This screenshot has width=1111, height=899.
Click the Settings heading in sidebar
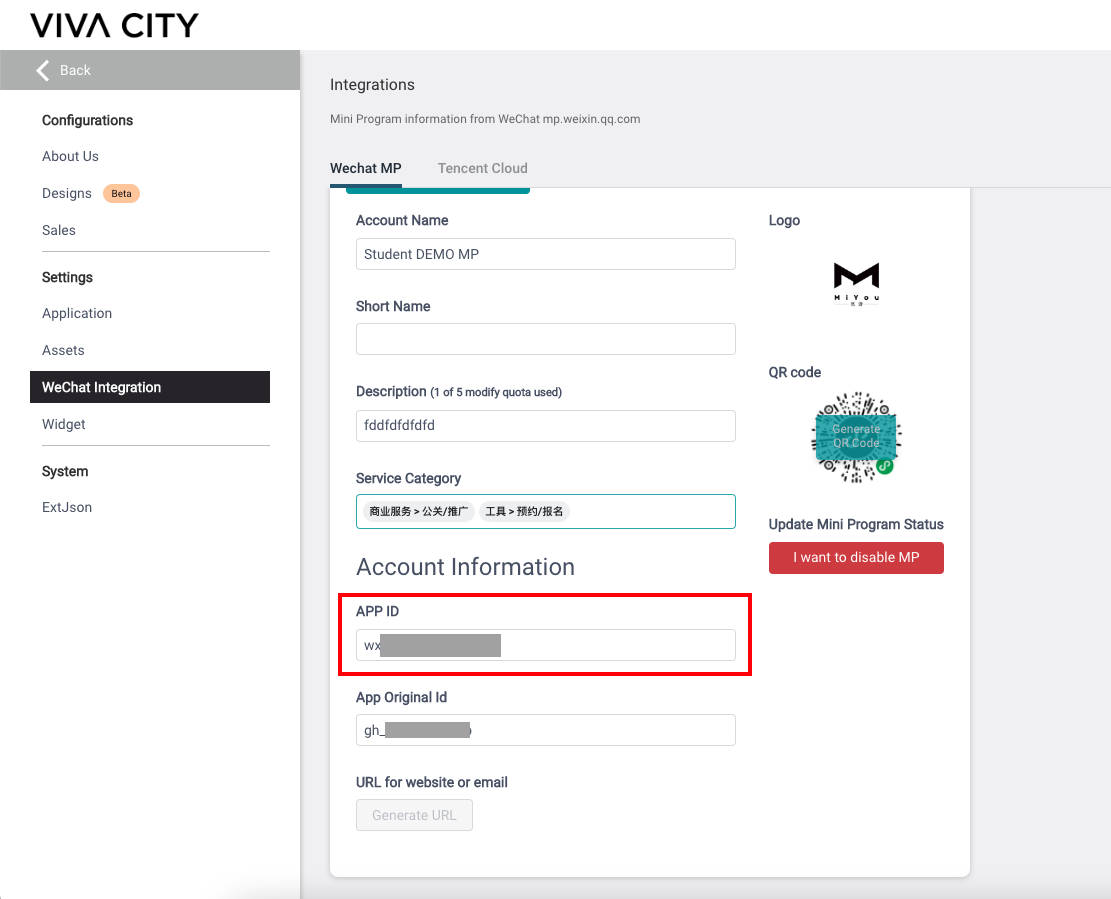click(67, 278)
